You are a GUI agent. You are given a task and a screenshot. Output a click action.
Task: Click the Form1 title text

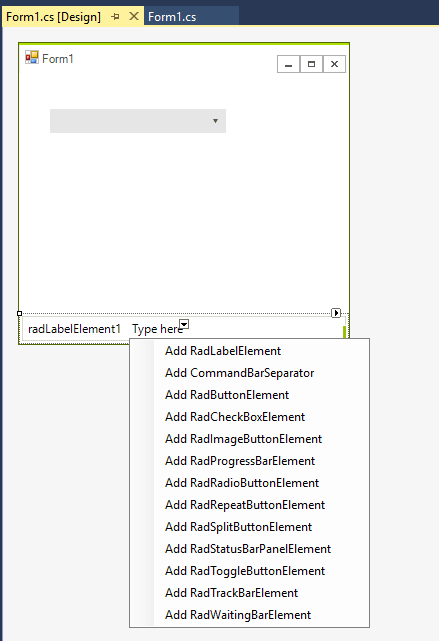(x=58, y=59)
